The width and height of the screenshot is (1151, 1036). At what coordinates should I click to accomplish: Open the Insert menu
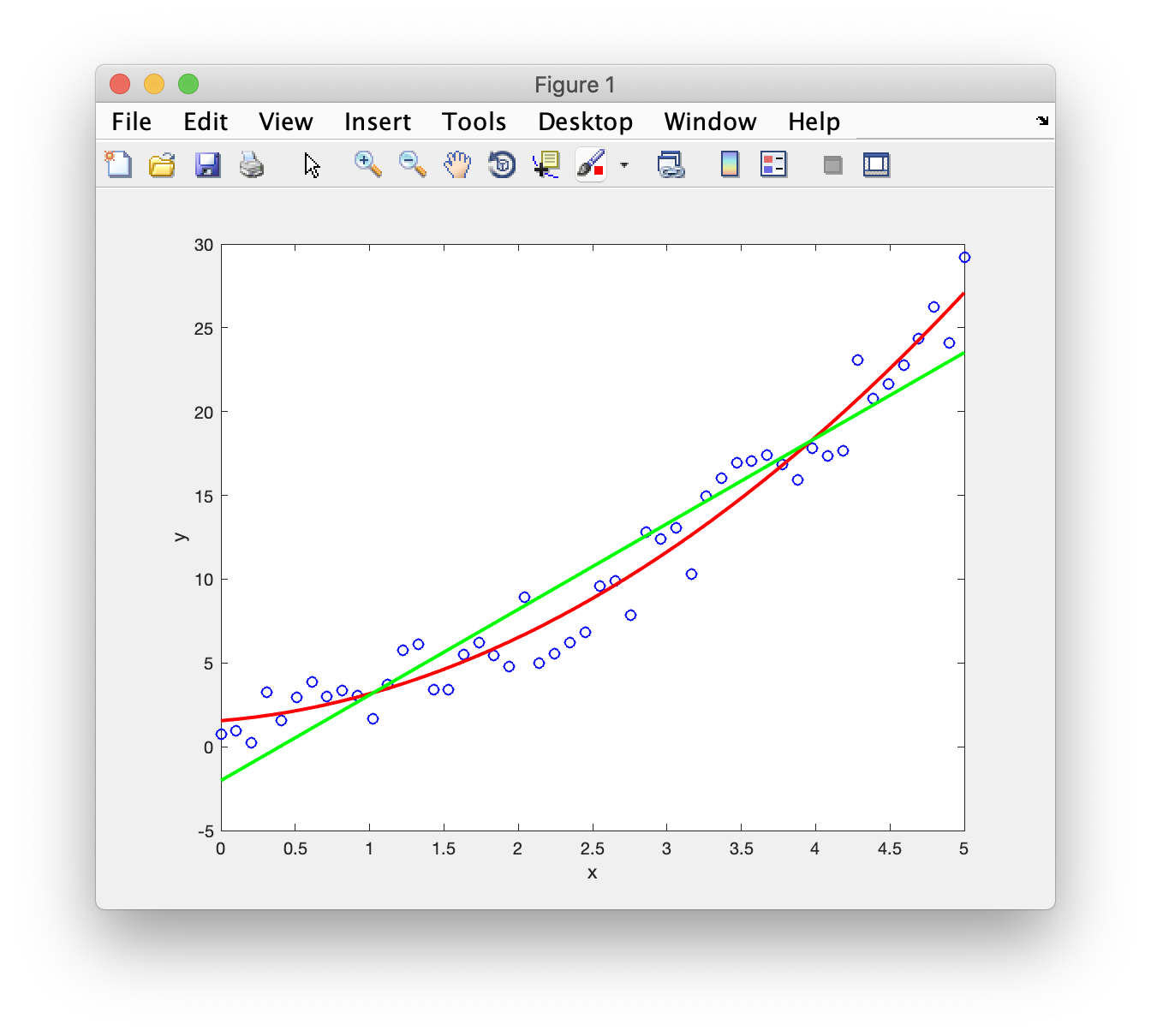pos(378,122)
